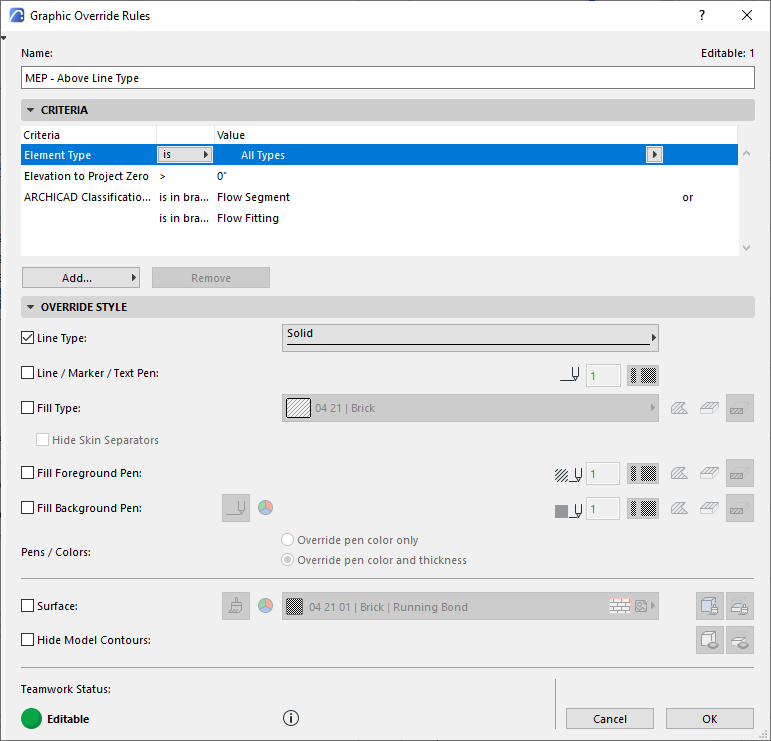Open the 'is' operator dropdown for Element Type
Viewport: 771px width, 741px height.
coord(184,154)
